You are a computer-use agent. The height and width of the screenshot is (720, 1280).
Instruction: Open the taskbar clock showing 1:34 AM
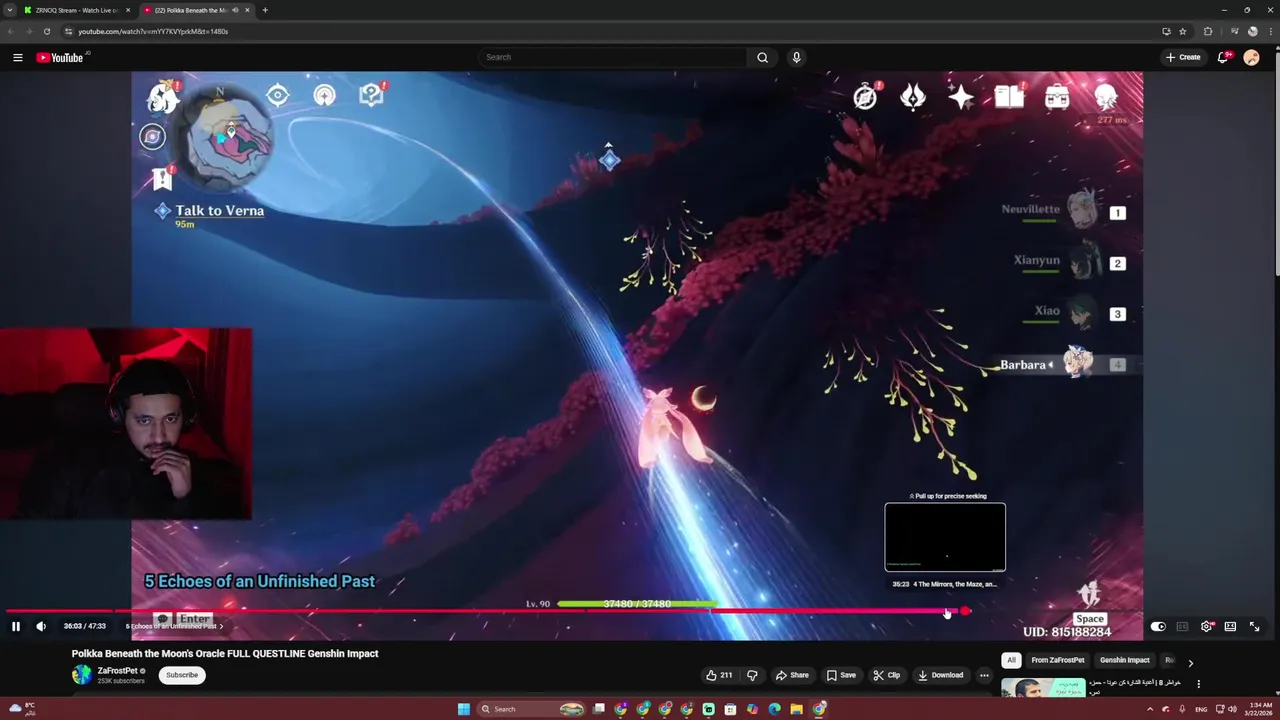[1259, 709]
